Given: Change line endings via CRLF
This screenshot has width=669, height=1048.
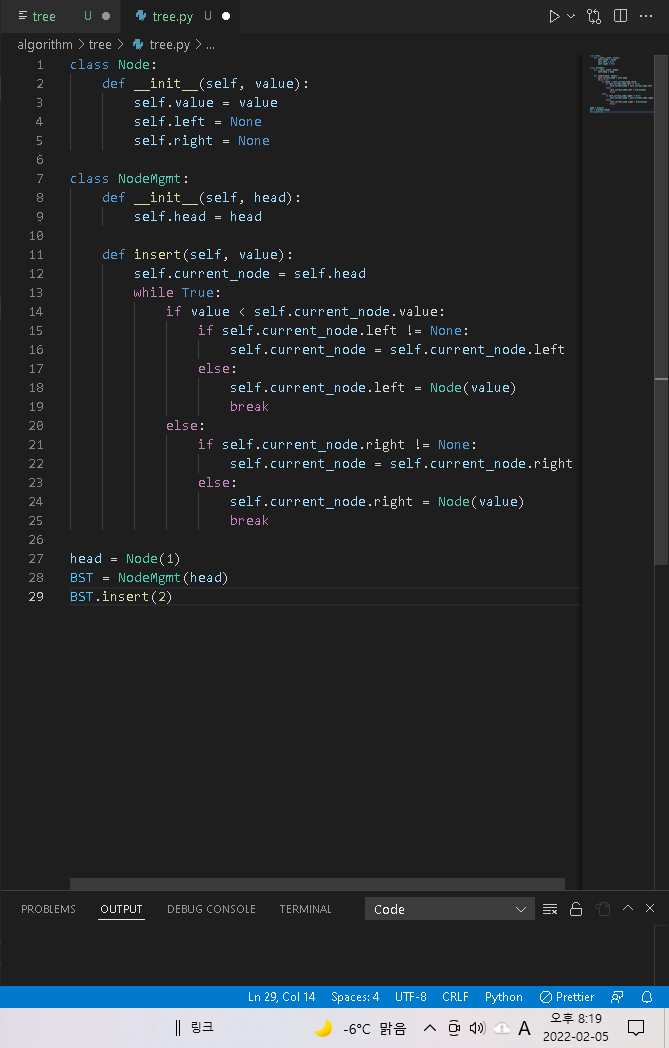Looking at the screenshot, I should click(455, 997).
